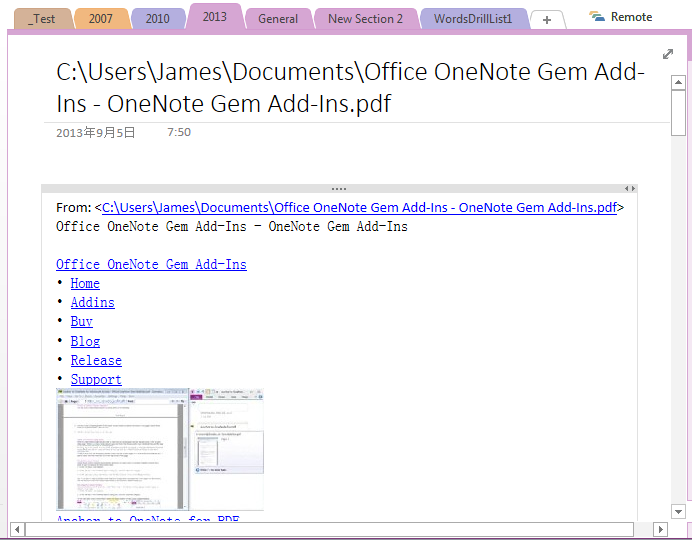Click the horizontal scrollbar thumb

point(330,529)
